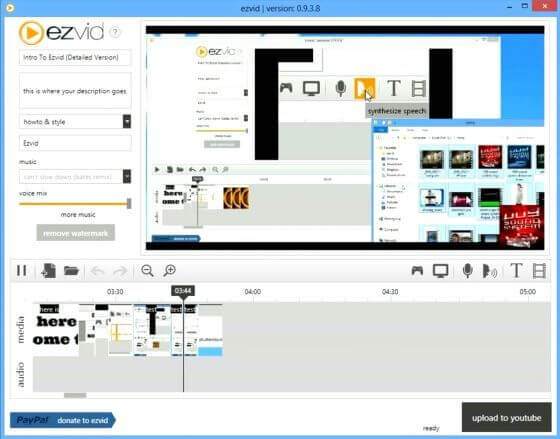Viewport: 560px width, 439px height.
Task: Click the 05:00 mark on the timeline ruler
Action: point(528,292)
